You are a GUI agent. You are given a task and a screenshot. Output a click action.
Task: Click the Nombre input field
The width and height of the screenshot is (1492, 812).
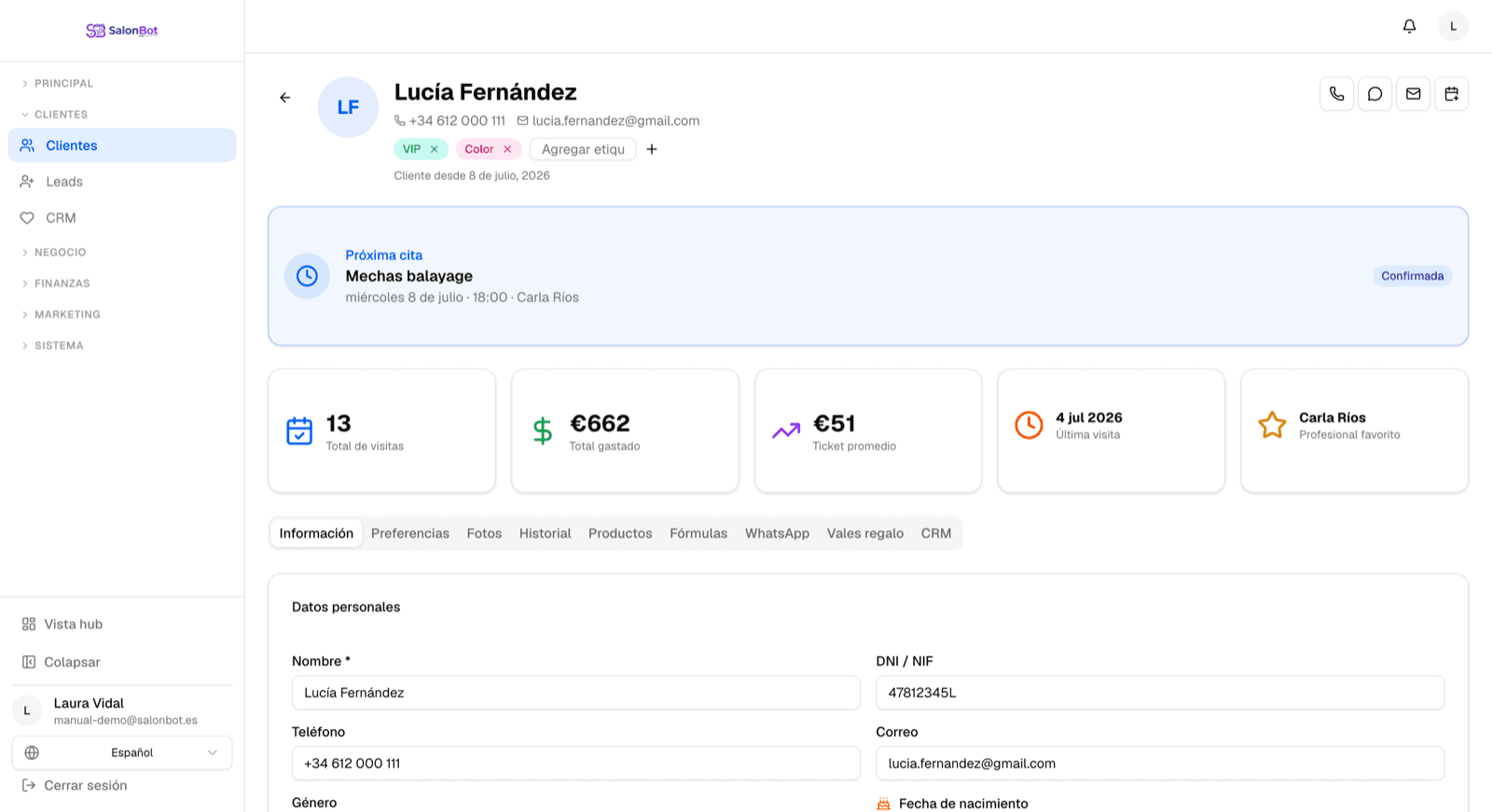pyautogui.click(x=575, y=693)
